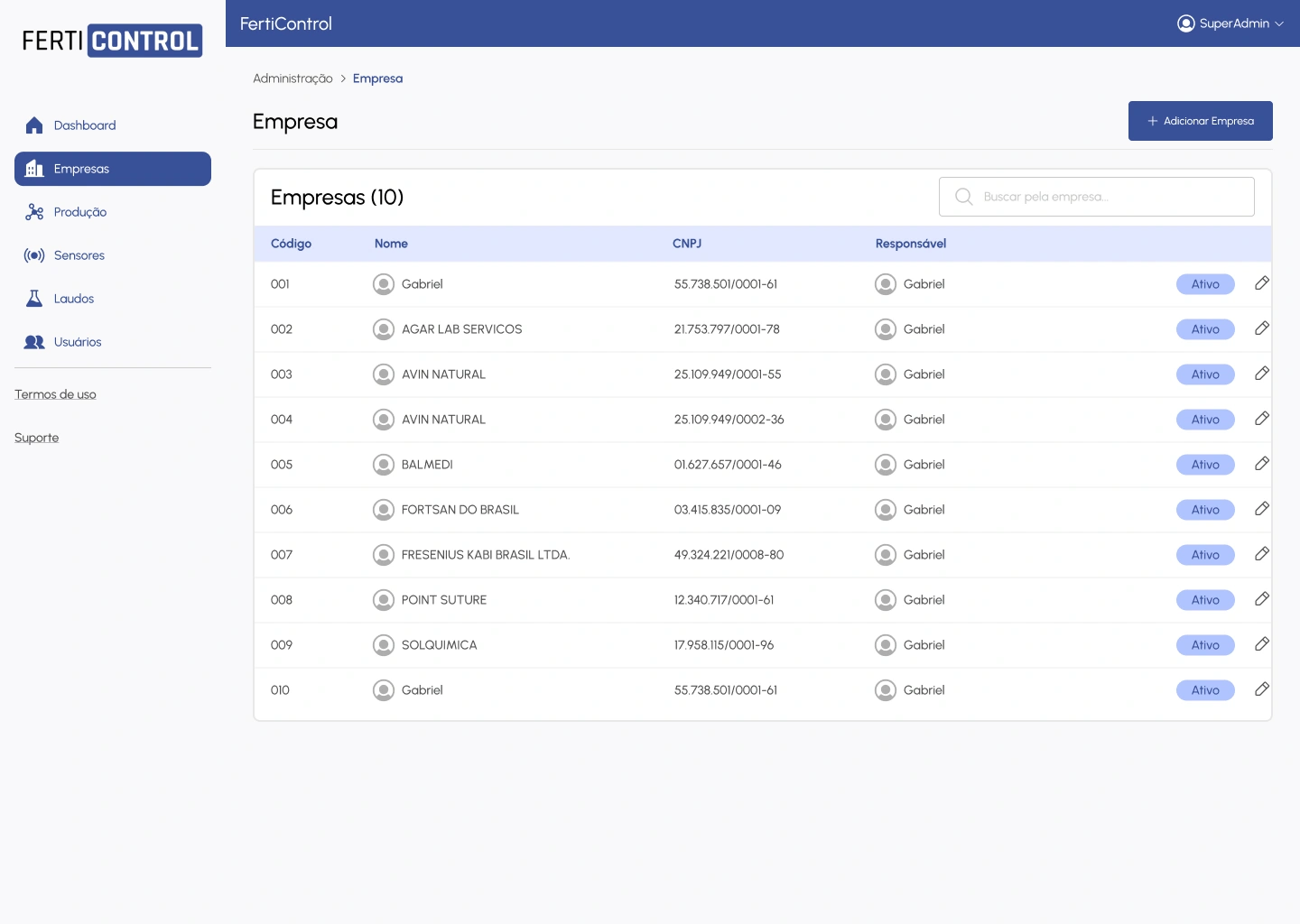This screenshot has height=924, width=1300.
Task: Open the Dashboard menu item
Action: [84, 125]
